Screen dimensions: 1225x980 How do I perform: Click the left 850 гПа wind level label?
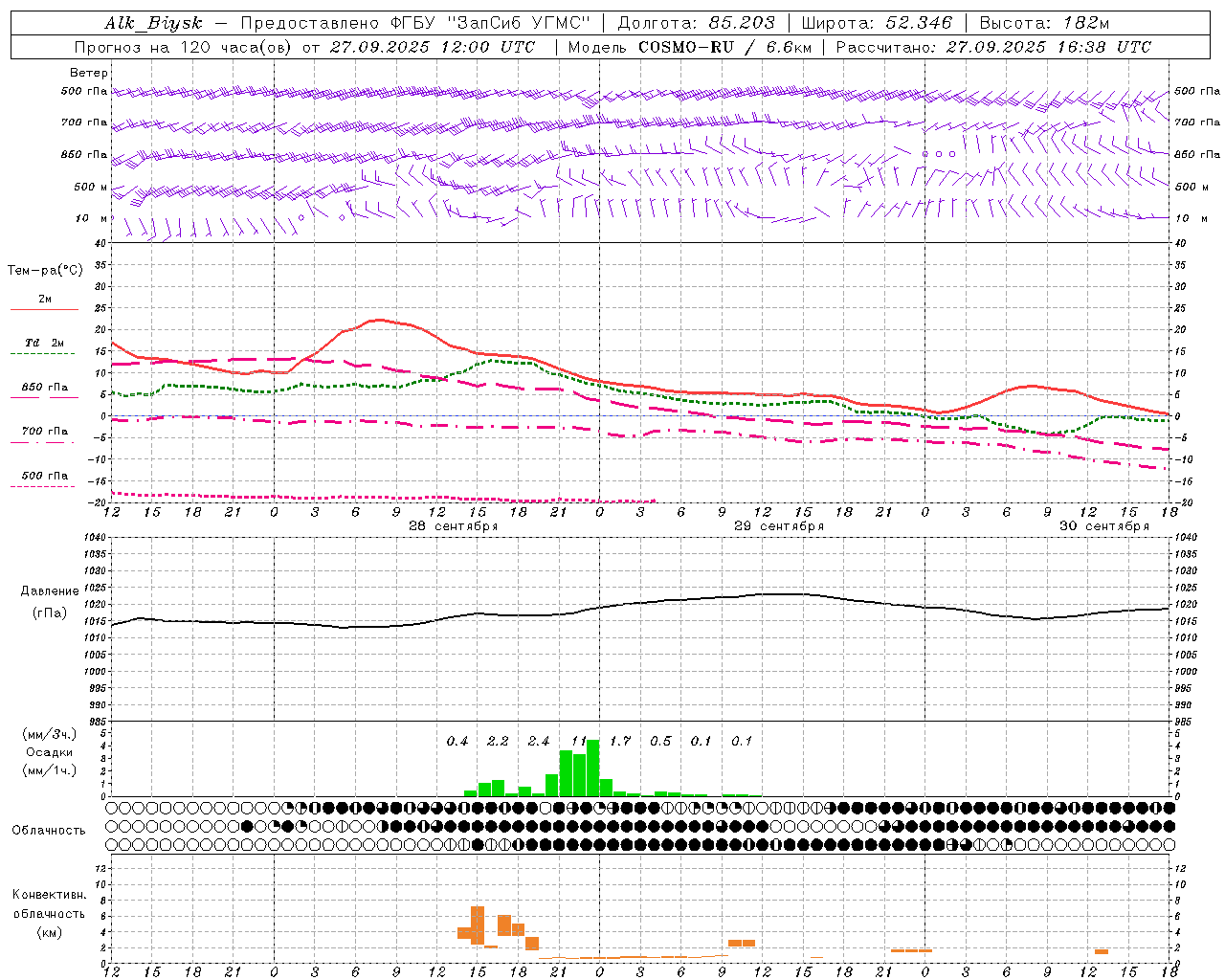[84, 154]
